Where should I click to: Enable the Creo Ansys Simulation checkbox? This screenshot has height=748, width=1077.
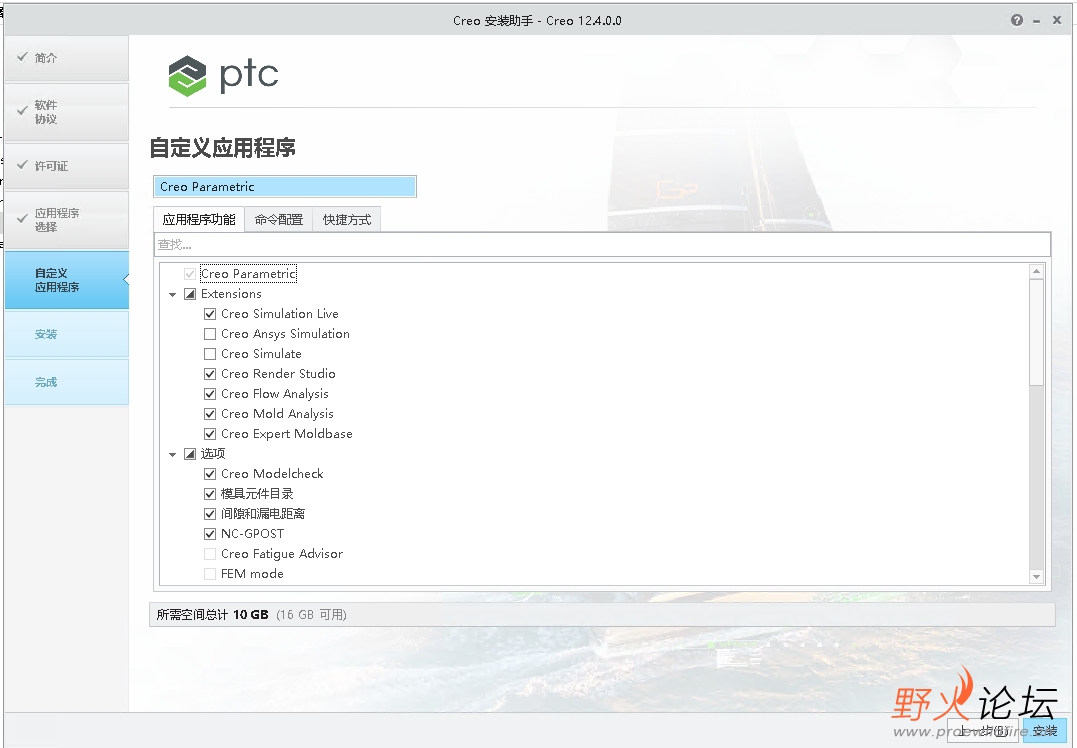210,334
